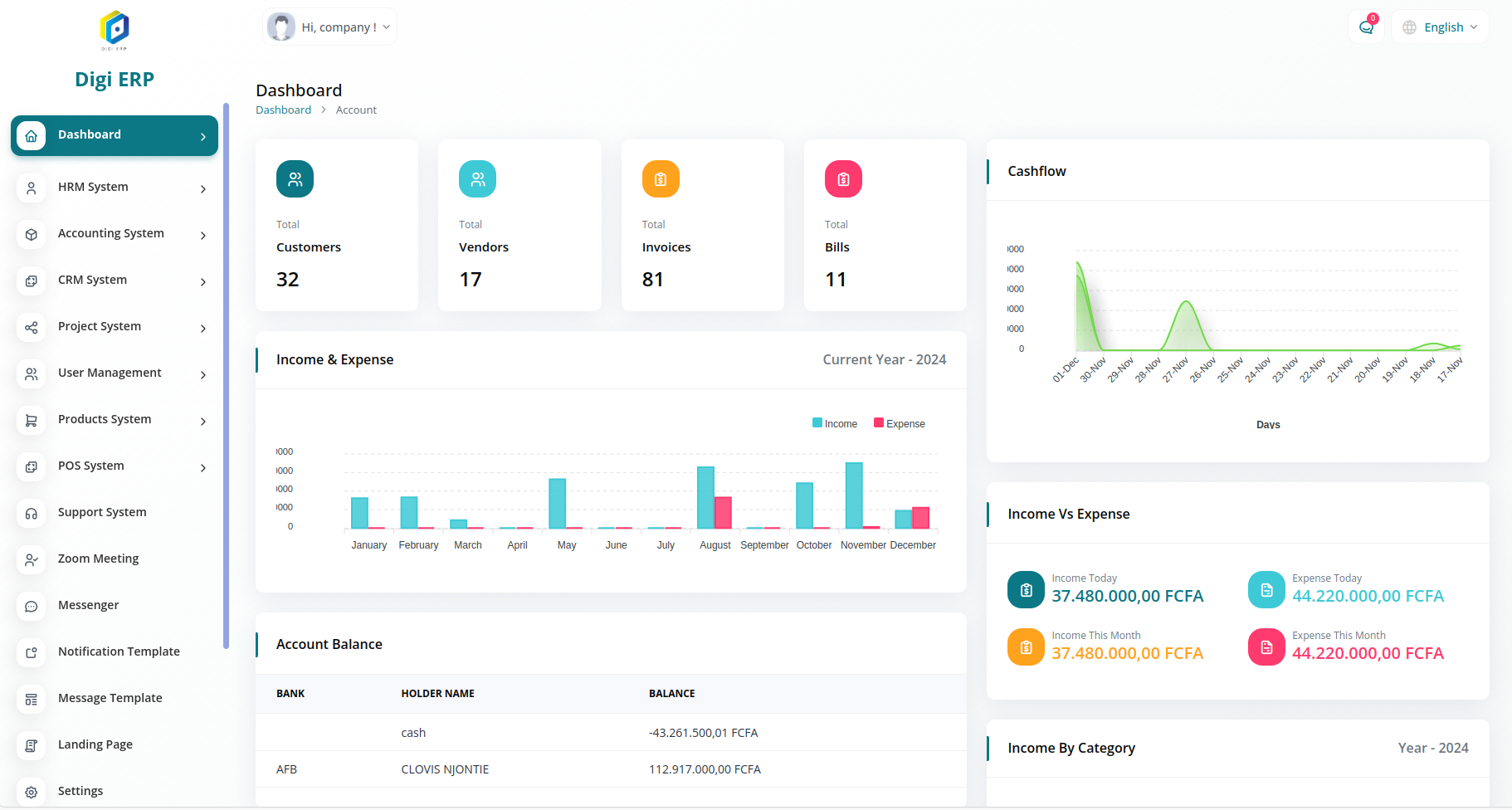Click the Dashboard breadcrumb link

click(x=283, y=110)
